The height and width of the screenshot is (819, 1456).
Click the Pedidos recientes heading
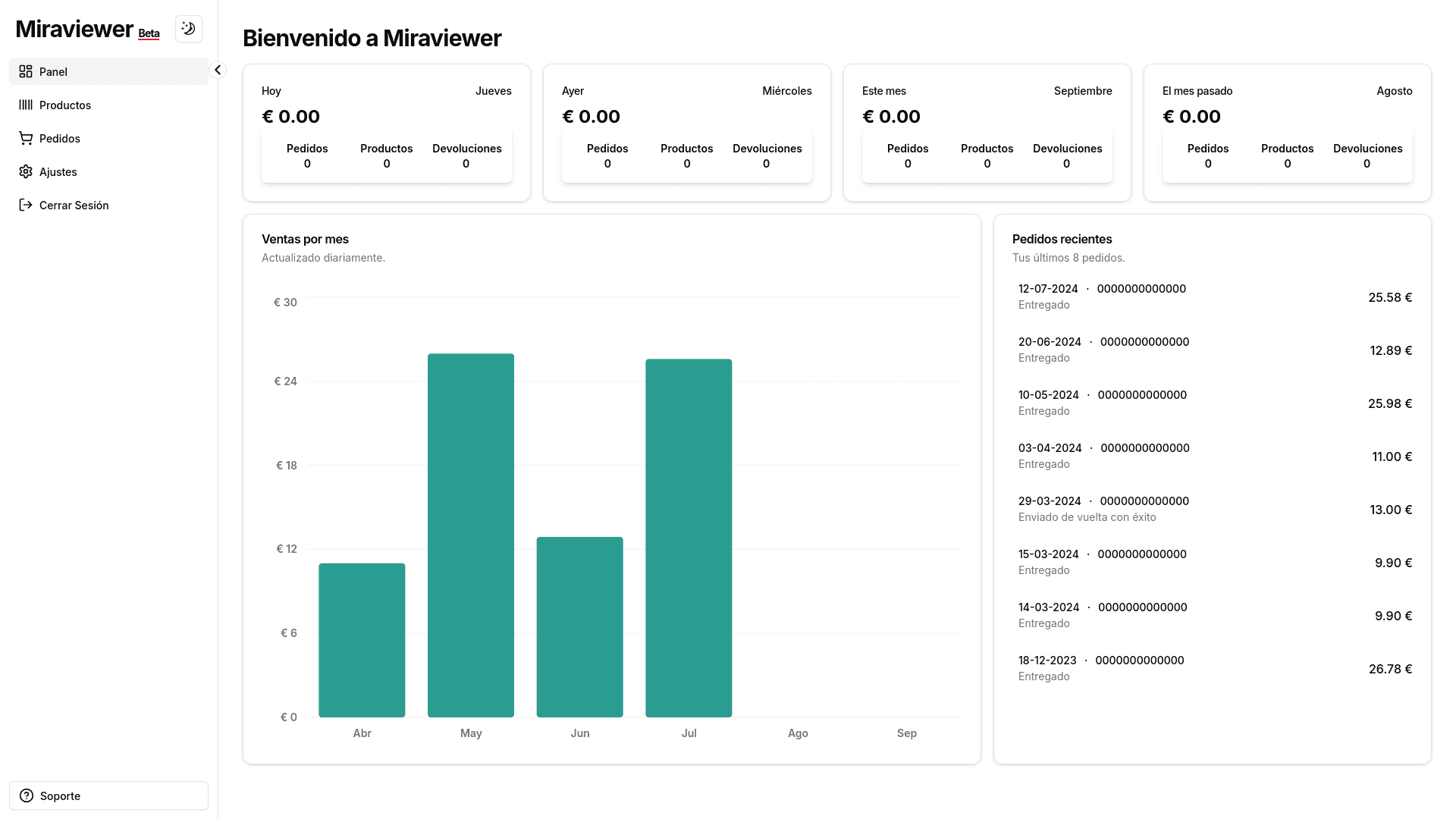point(1062,239)
